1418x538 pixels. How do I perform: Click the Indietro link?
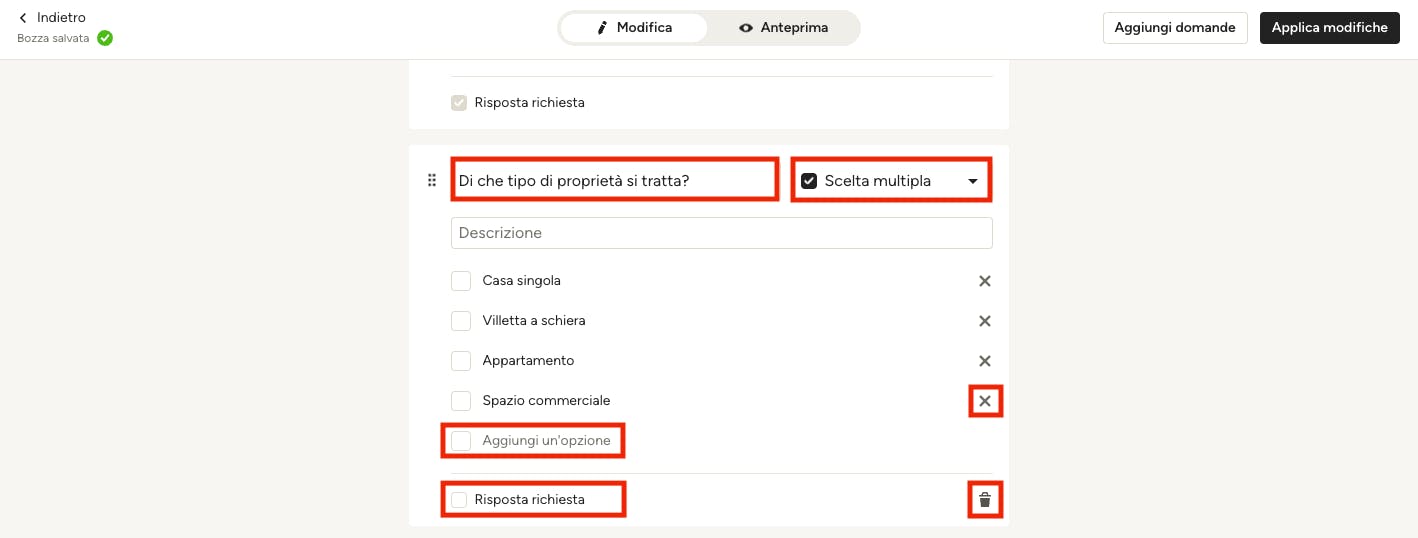click(61, 18)
